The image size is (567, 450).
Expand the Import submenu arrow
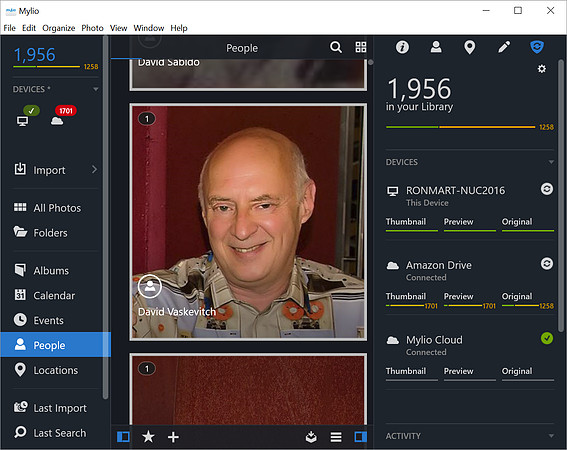pos(94,169)
